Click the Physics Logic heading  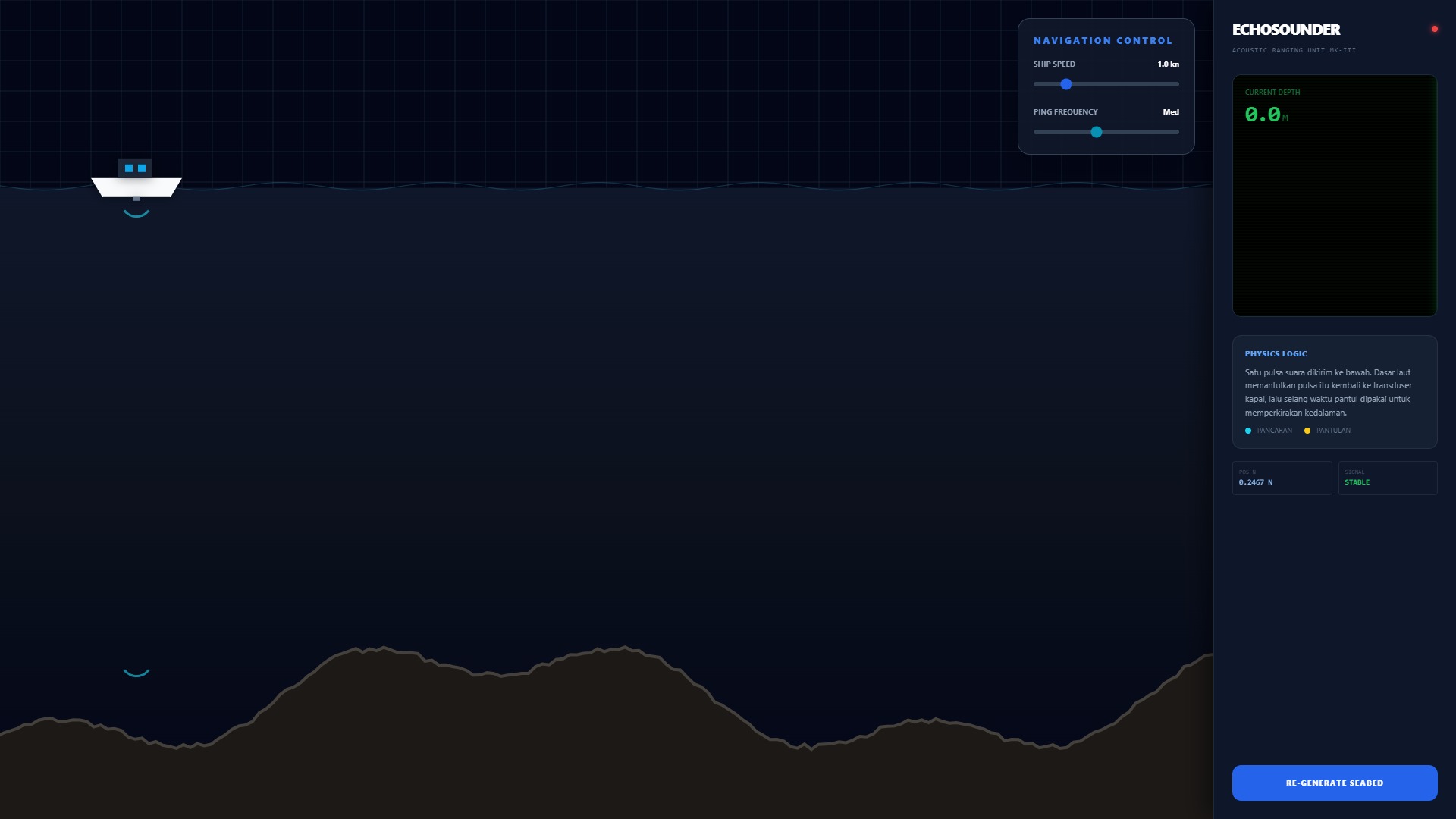tap(1276, 353)
